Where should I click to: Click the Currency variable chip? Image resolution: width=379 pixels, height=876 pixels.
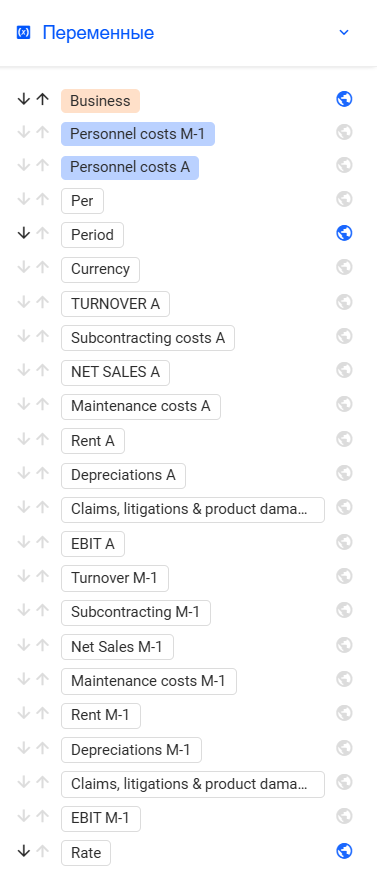100,269
